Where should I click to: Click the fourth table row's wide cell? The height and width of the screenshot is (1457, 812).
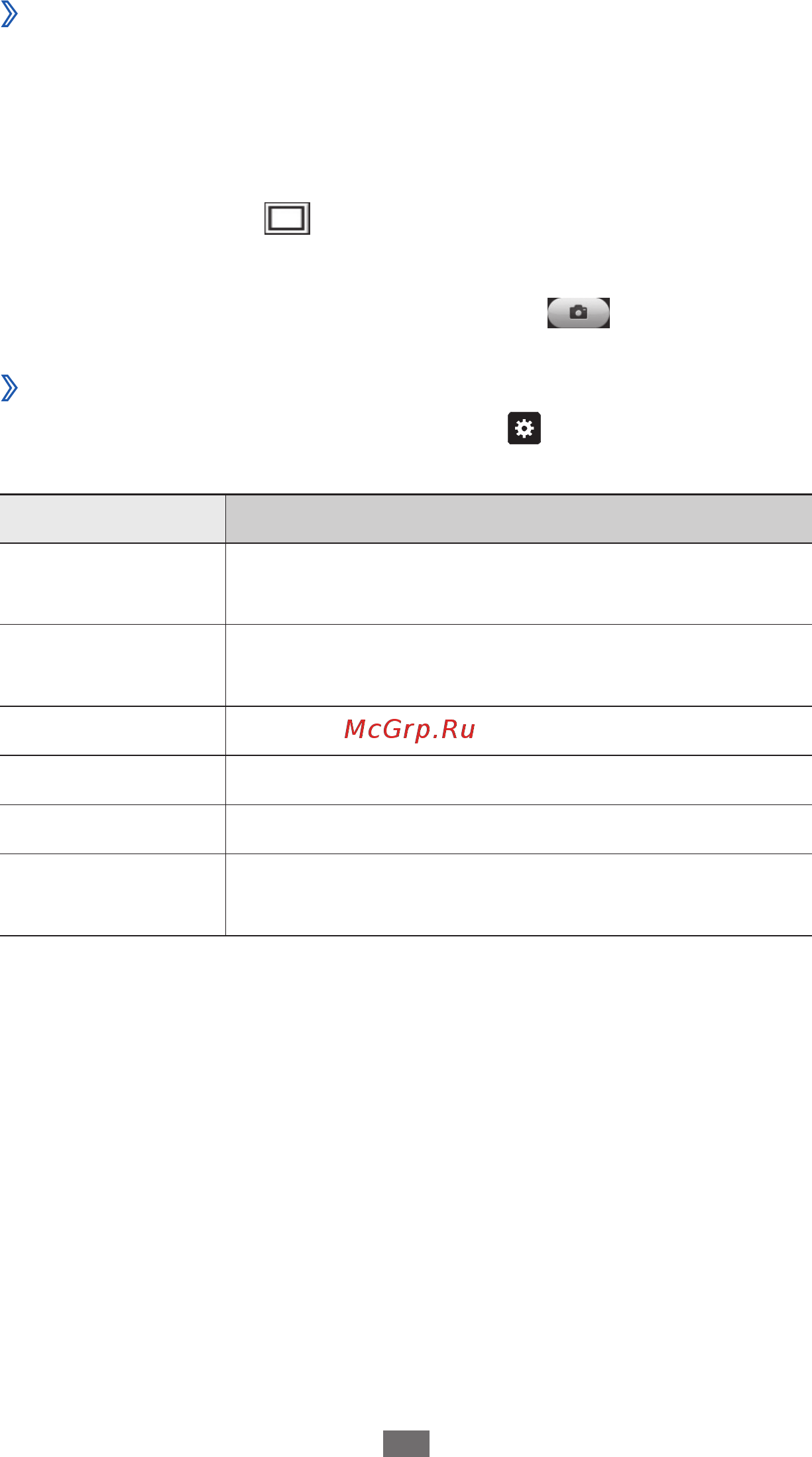pyautogui.click(x=518, y=780)
